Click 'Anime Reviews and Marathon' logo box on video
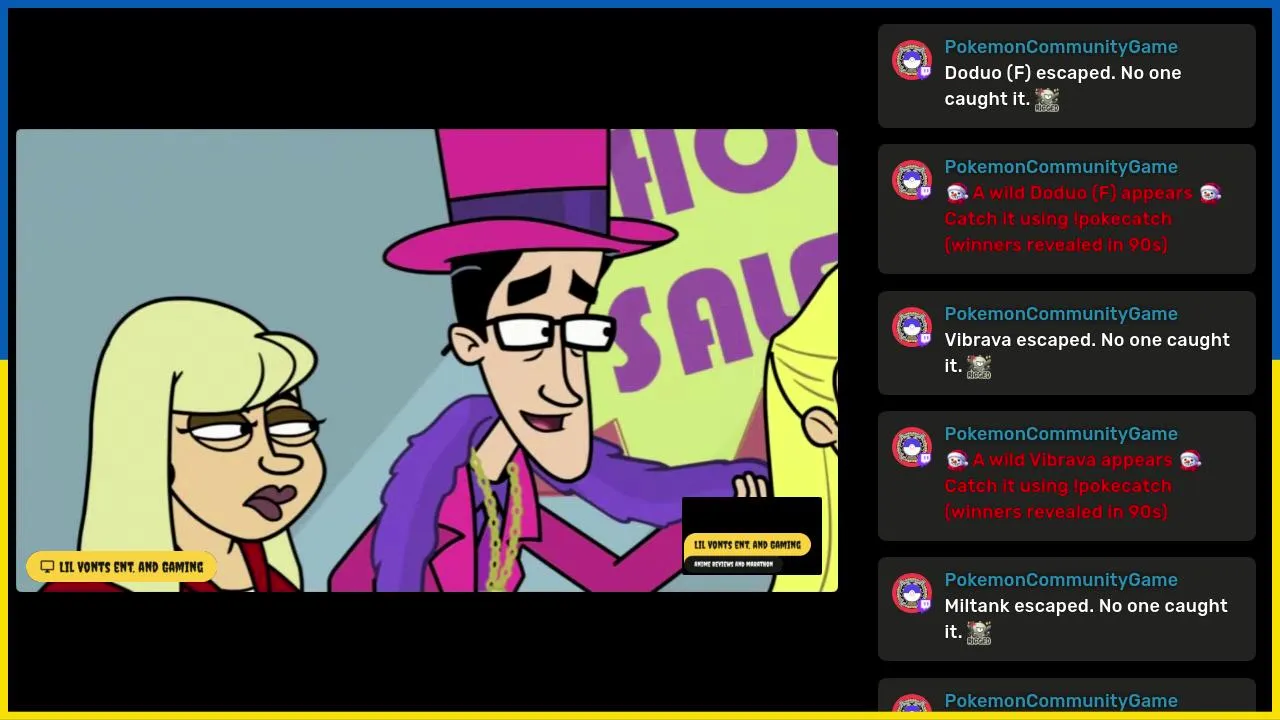 click(x=752, y=536)
